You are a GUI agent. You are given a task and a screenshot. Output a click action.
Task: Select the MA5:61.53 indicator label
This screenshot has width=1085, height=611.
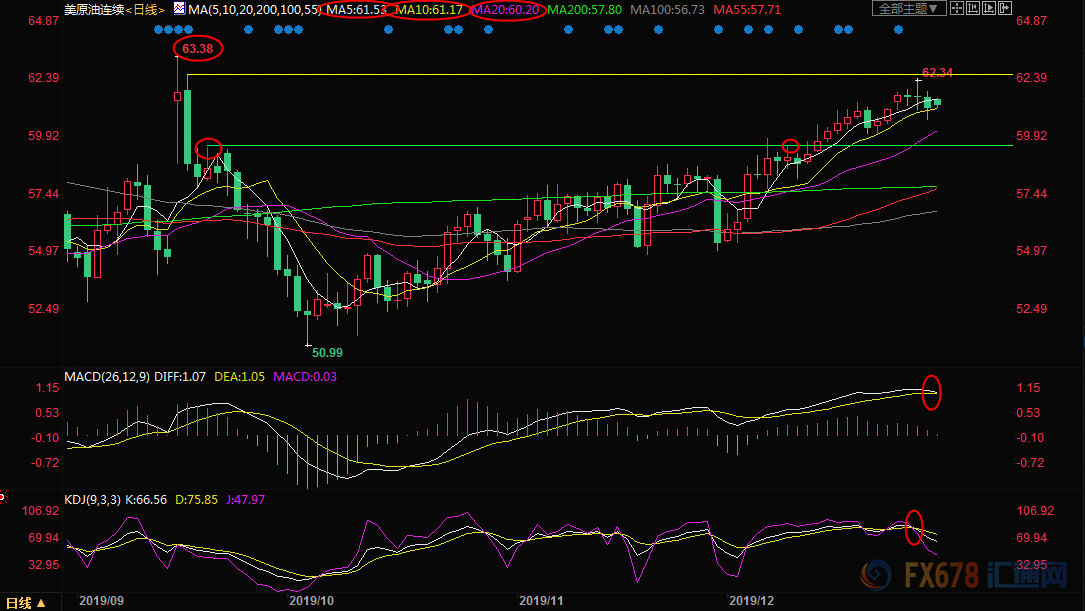coord(357,9)
